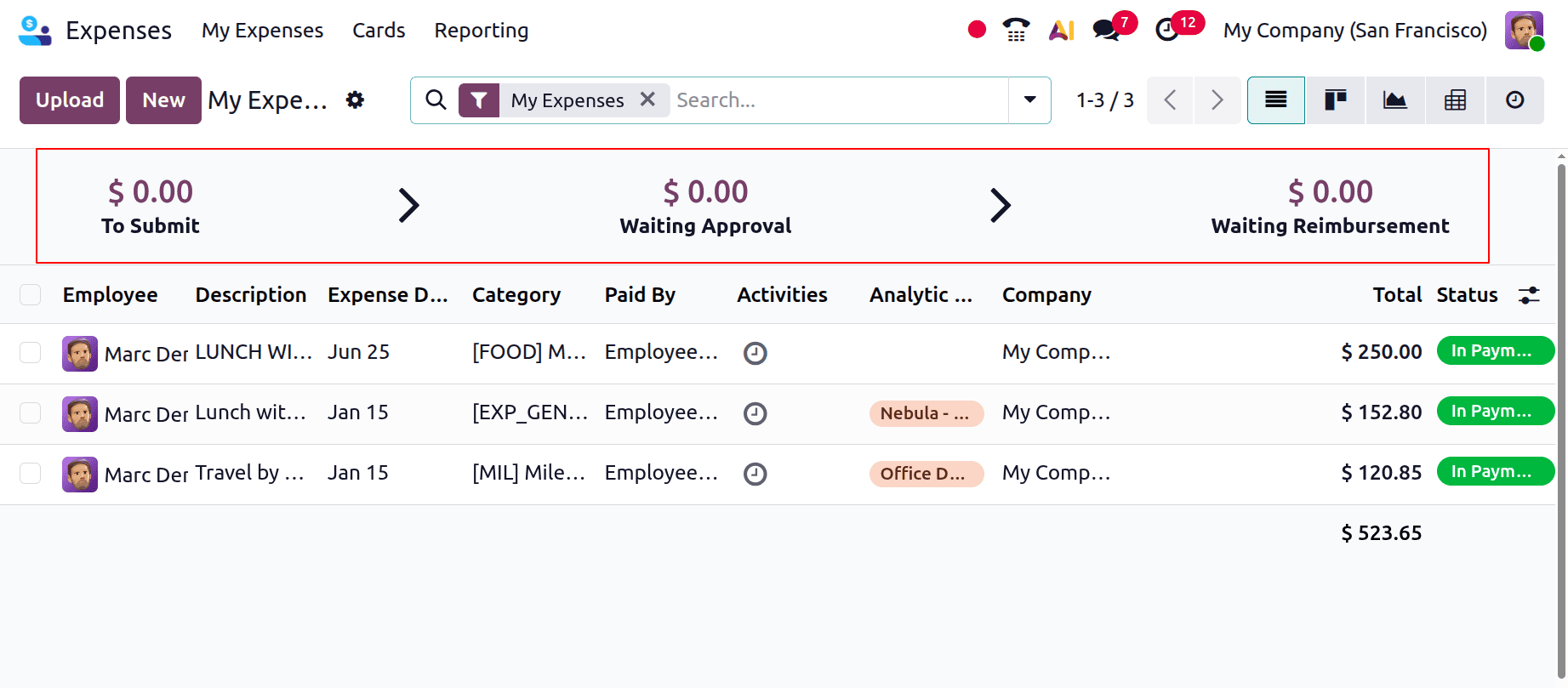This screenshot has width=1568, height=688.
Task: Open the VoIP phone icon
Action: 1016,30
